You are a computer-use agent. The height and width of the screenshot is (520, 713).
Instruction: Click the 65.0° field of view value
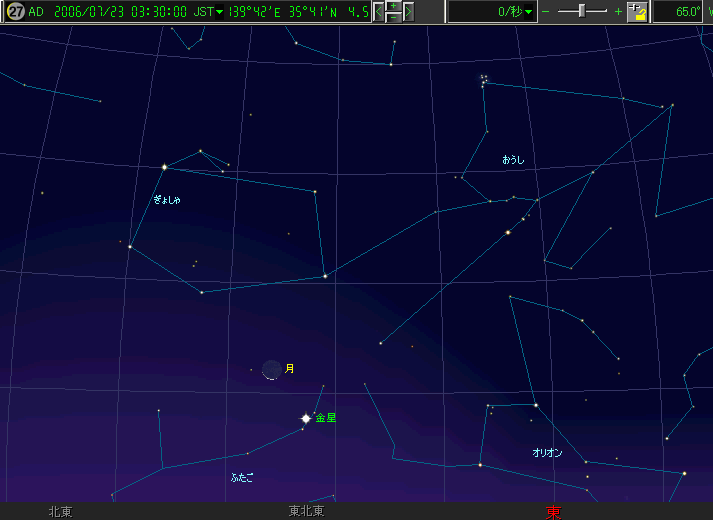coord(686,12)
